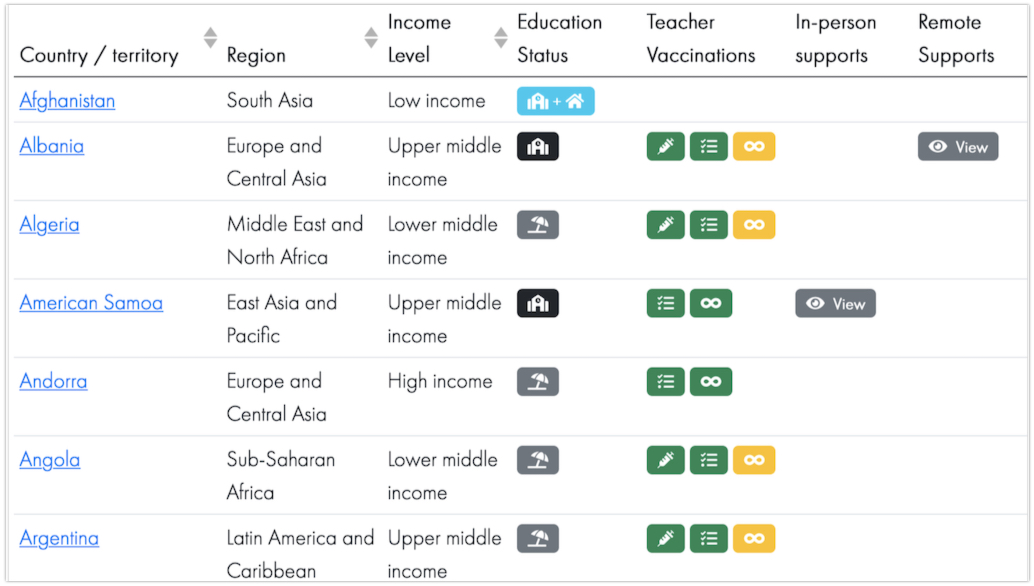Sort table by Income Level arrows
Image resolution: width=1034 pixels, height=586 pixels.
[x=501, y=38]
